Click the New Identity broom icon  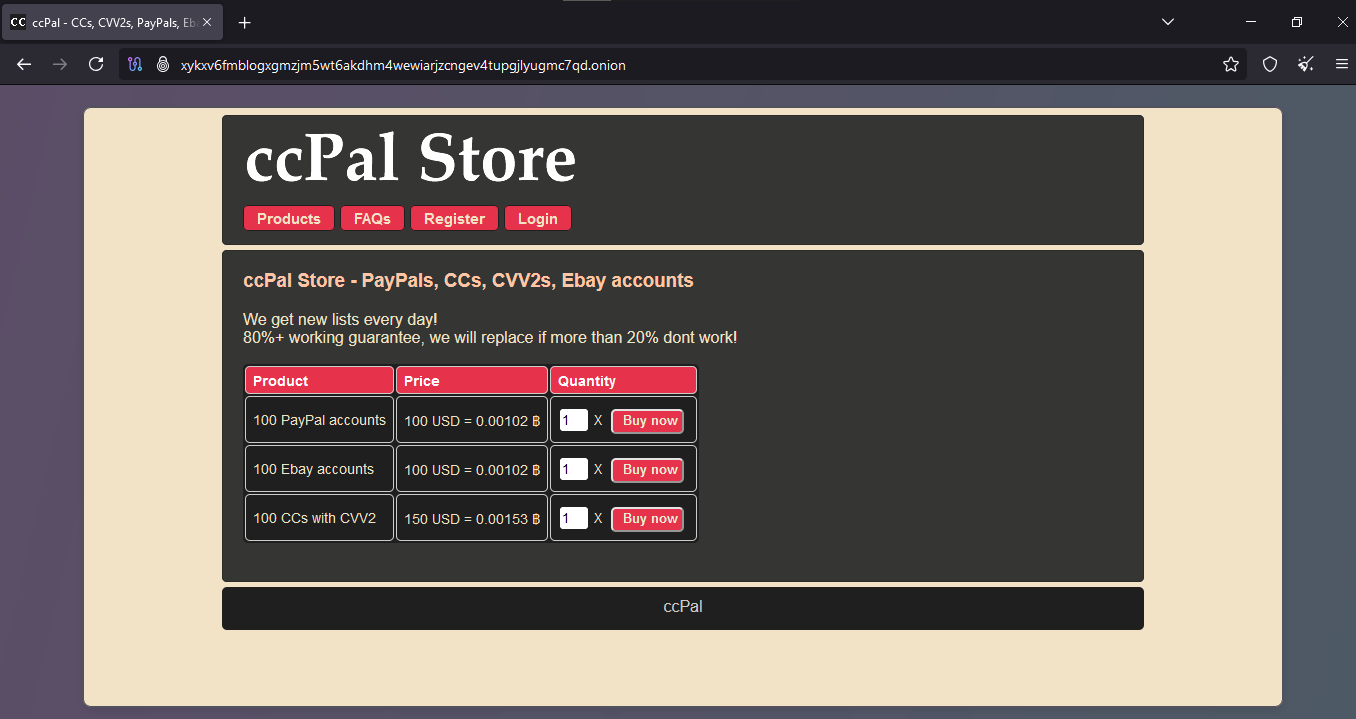click(x=1306, y=64)
